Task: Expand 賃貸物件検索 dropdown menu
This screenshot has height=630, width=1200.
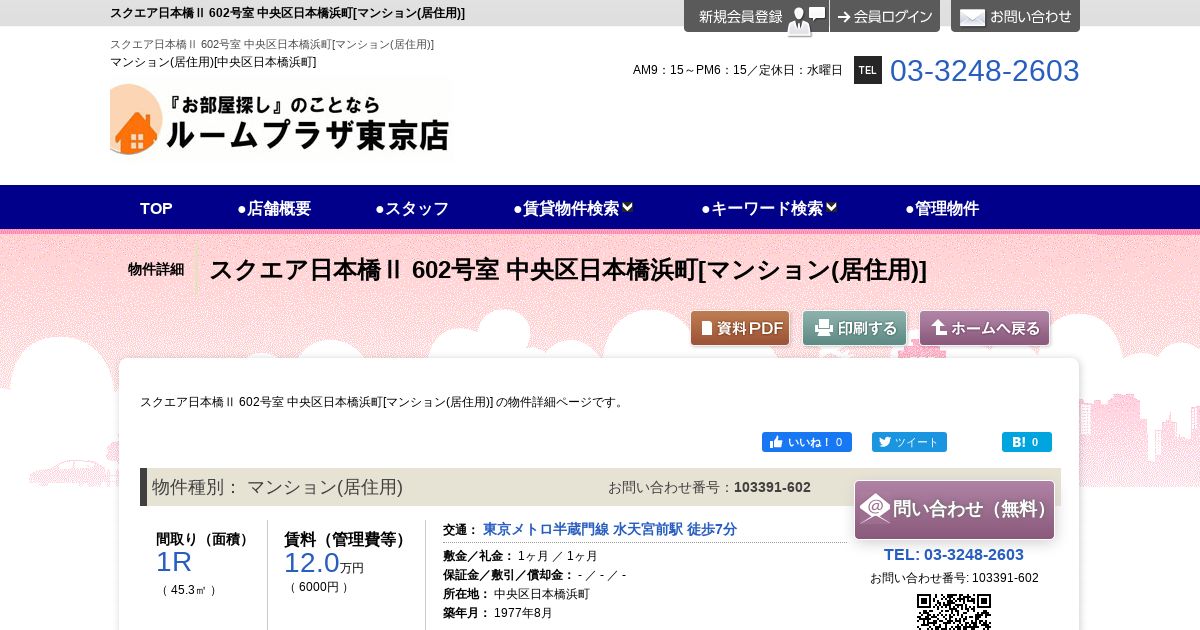Action: click(574, 208)
